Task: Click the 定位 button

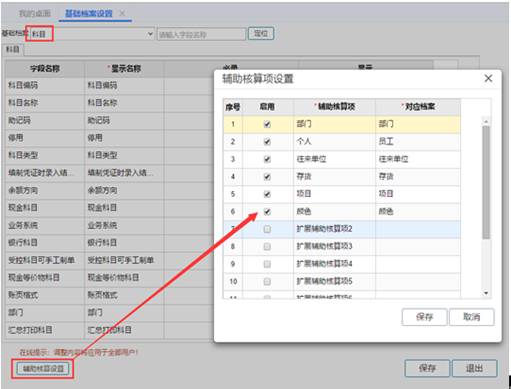Action: tap(261, 34)
